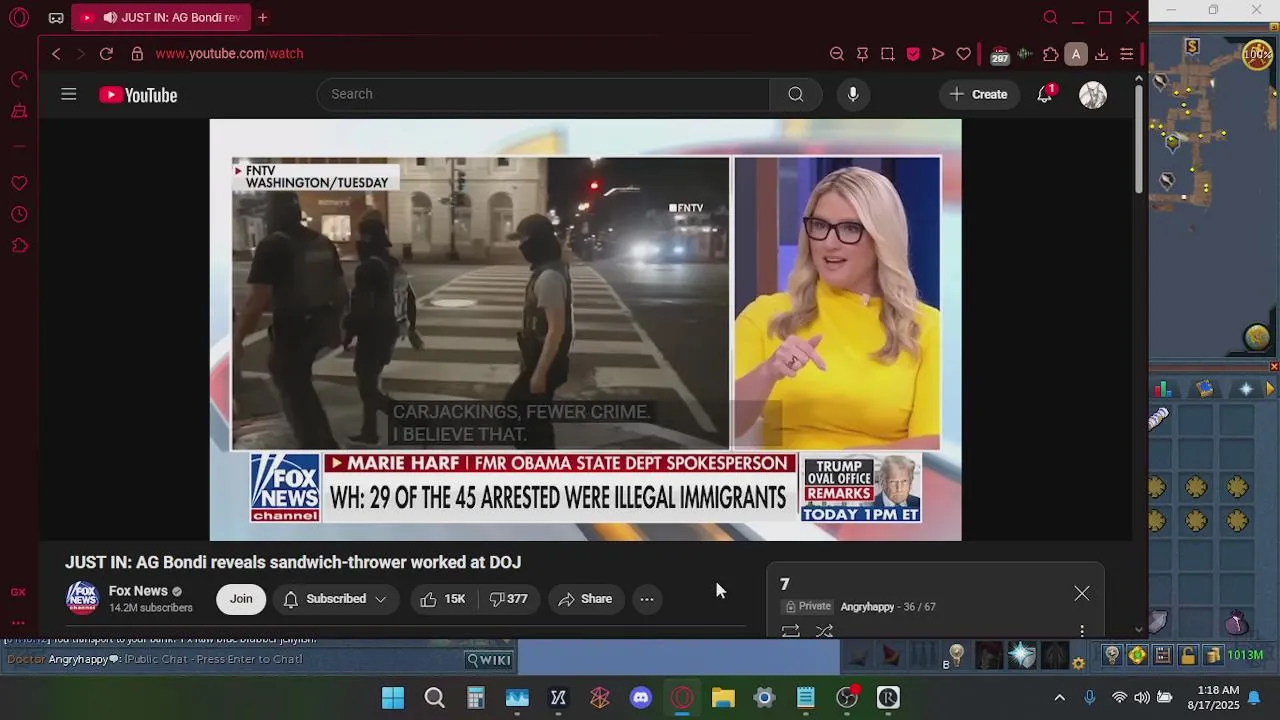
Task: Click the YouTube search magnifier button
Action: (795, 94)
